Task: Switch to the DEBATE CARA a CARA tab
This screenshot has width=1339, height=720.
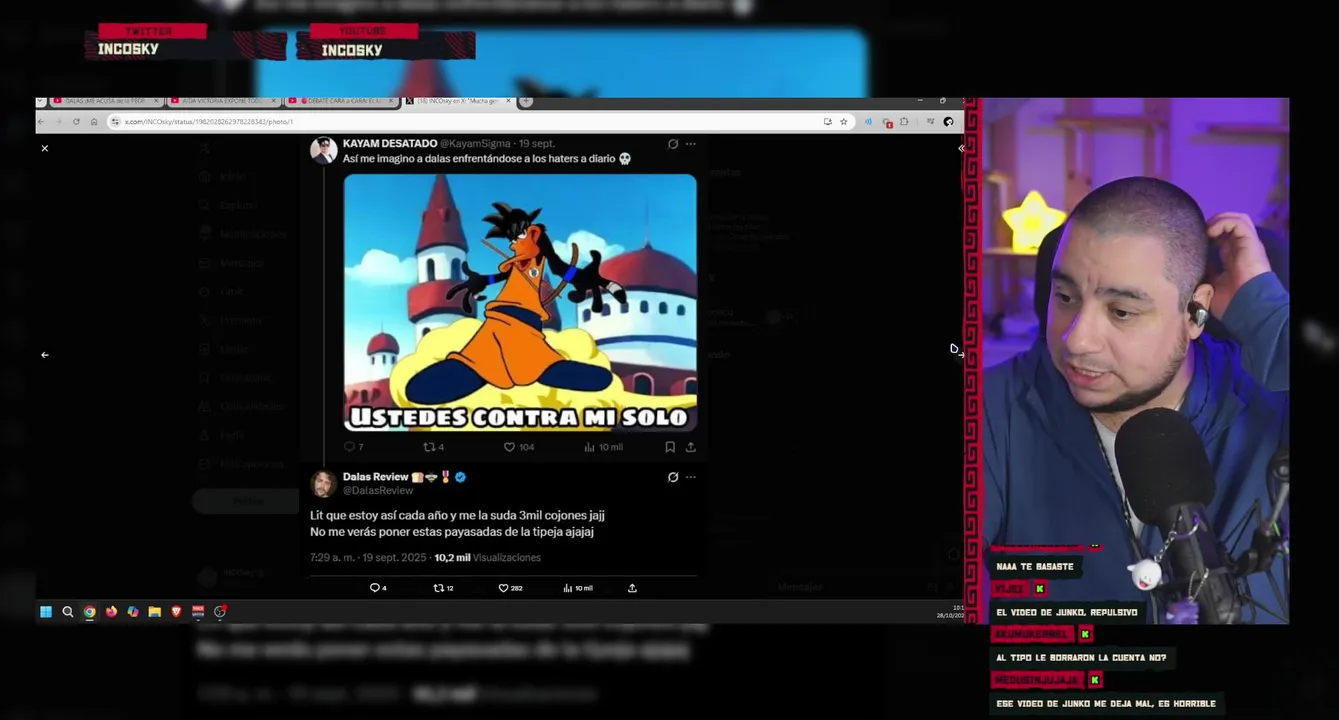Action: (x=340, y=101)
